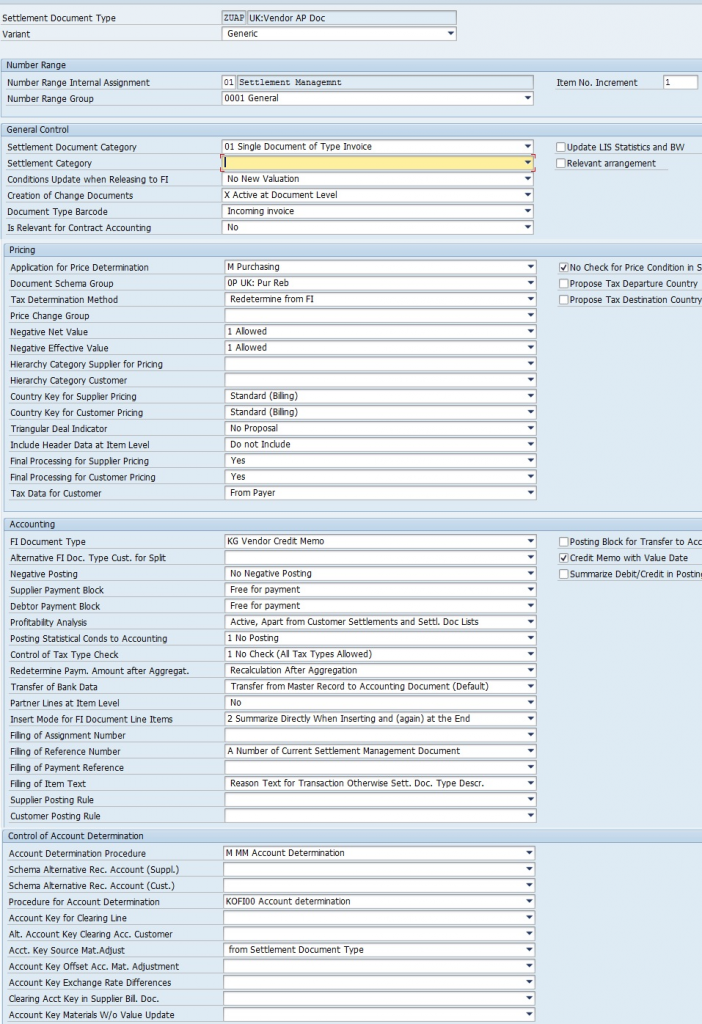
Task: Expand the Filling of Item Text dropdown
Action: coord(380,783)
